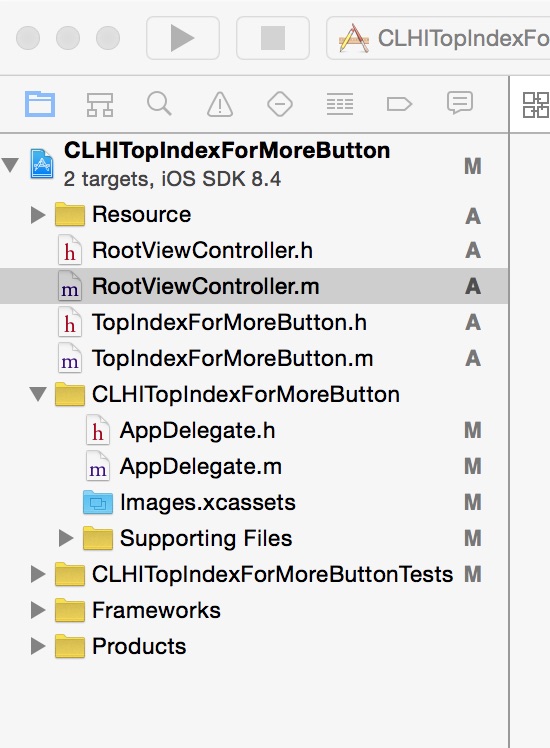Screen dimensions: 550x748
Task: Open the Test navigator diamond icon
Action: (280, 104)
